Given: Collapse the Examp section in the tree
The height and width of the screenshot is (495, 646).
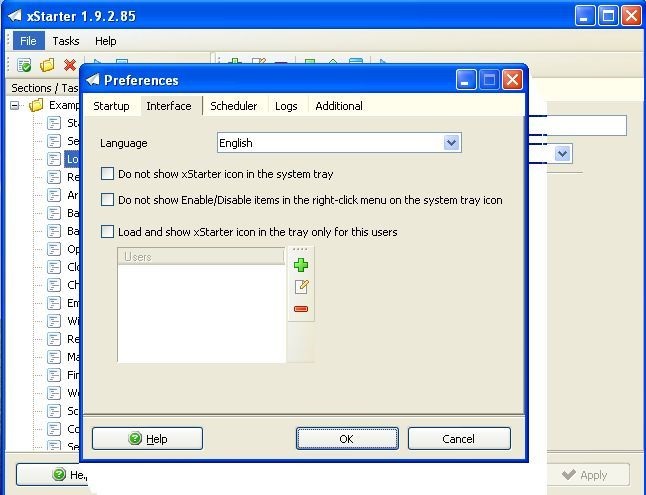Looking at the screenshot, I should (x=15, y=106).
